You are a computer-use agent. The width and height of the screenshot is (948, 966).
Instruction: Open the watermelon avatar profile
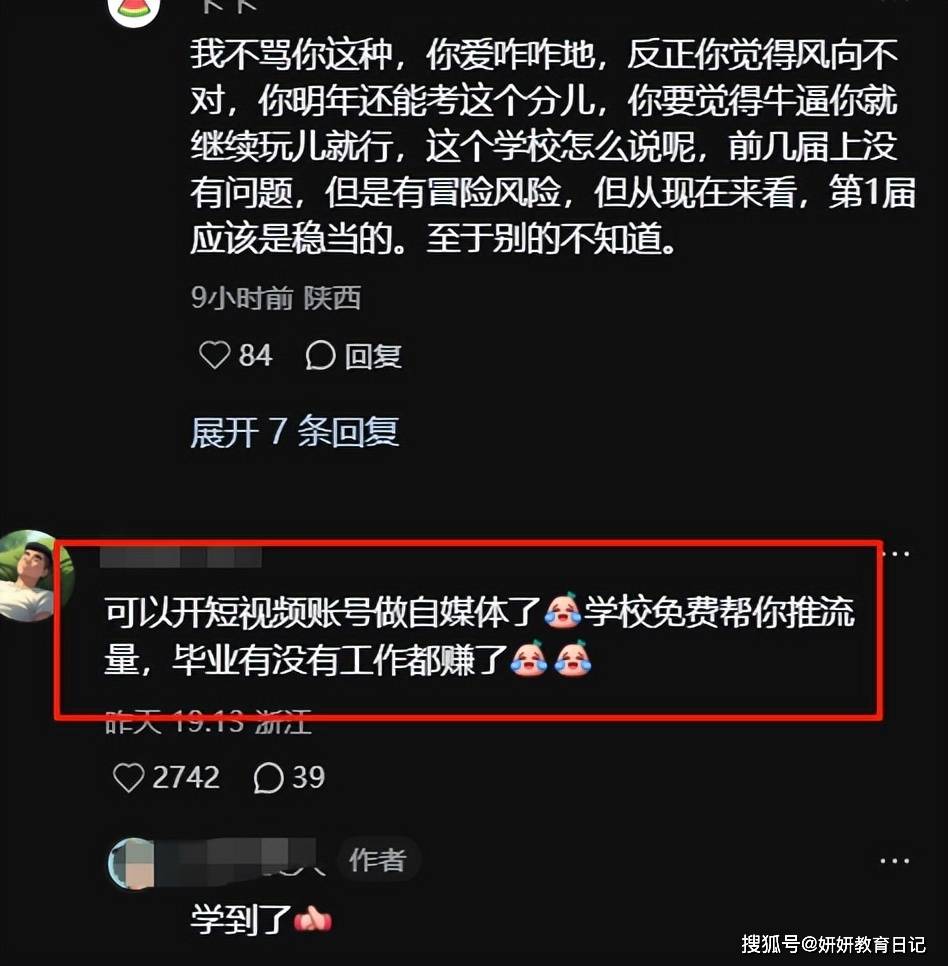click(134, 9)
